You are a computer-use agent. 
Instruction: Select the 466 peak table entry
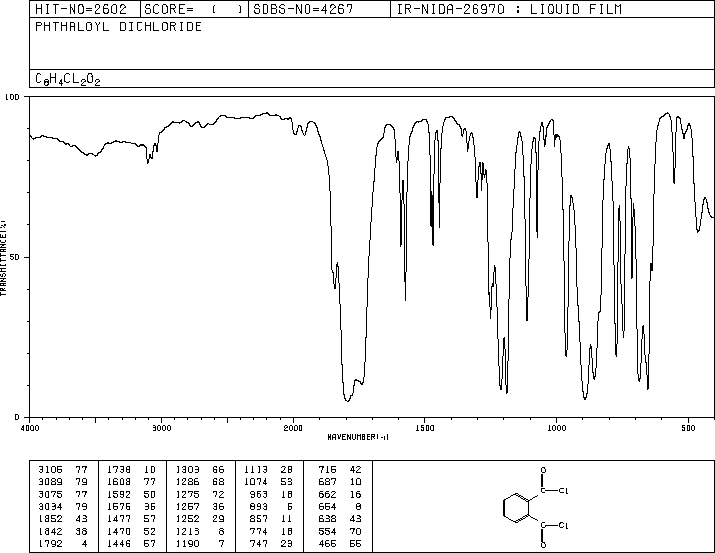[340, 543]
